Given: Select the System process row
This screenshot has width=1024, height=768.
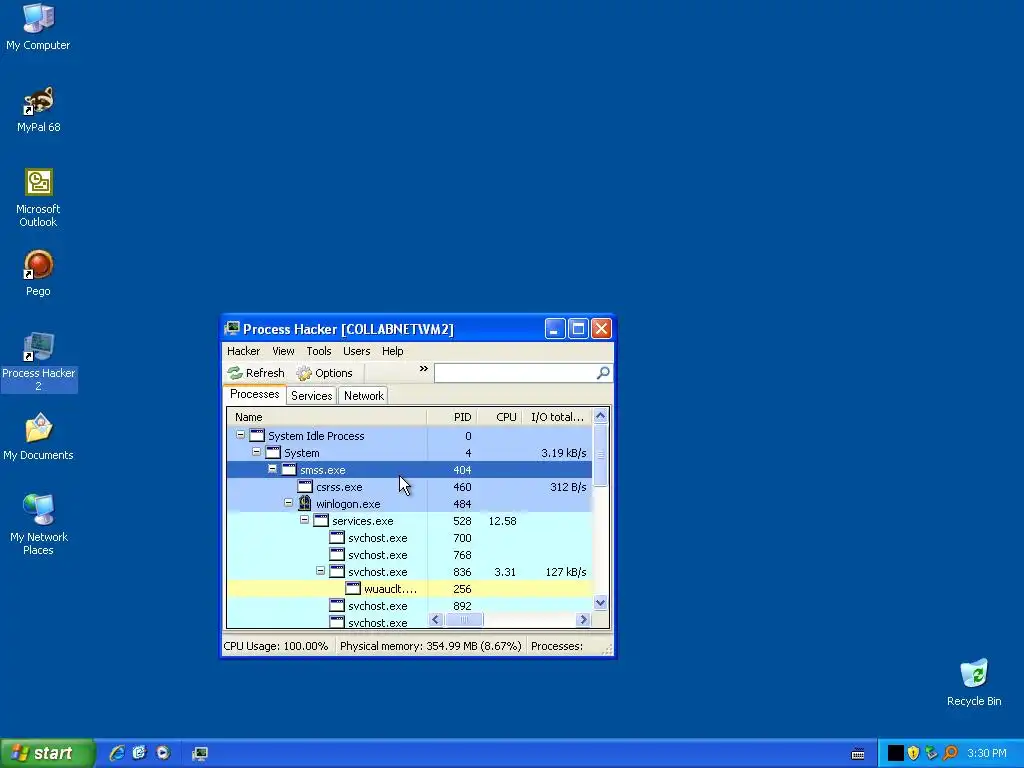Looking at the screenshot, I should click(409, 453).
